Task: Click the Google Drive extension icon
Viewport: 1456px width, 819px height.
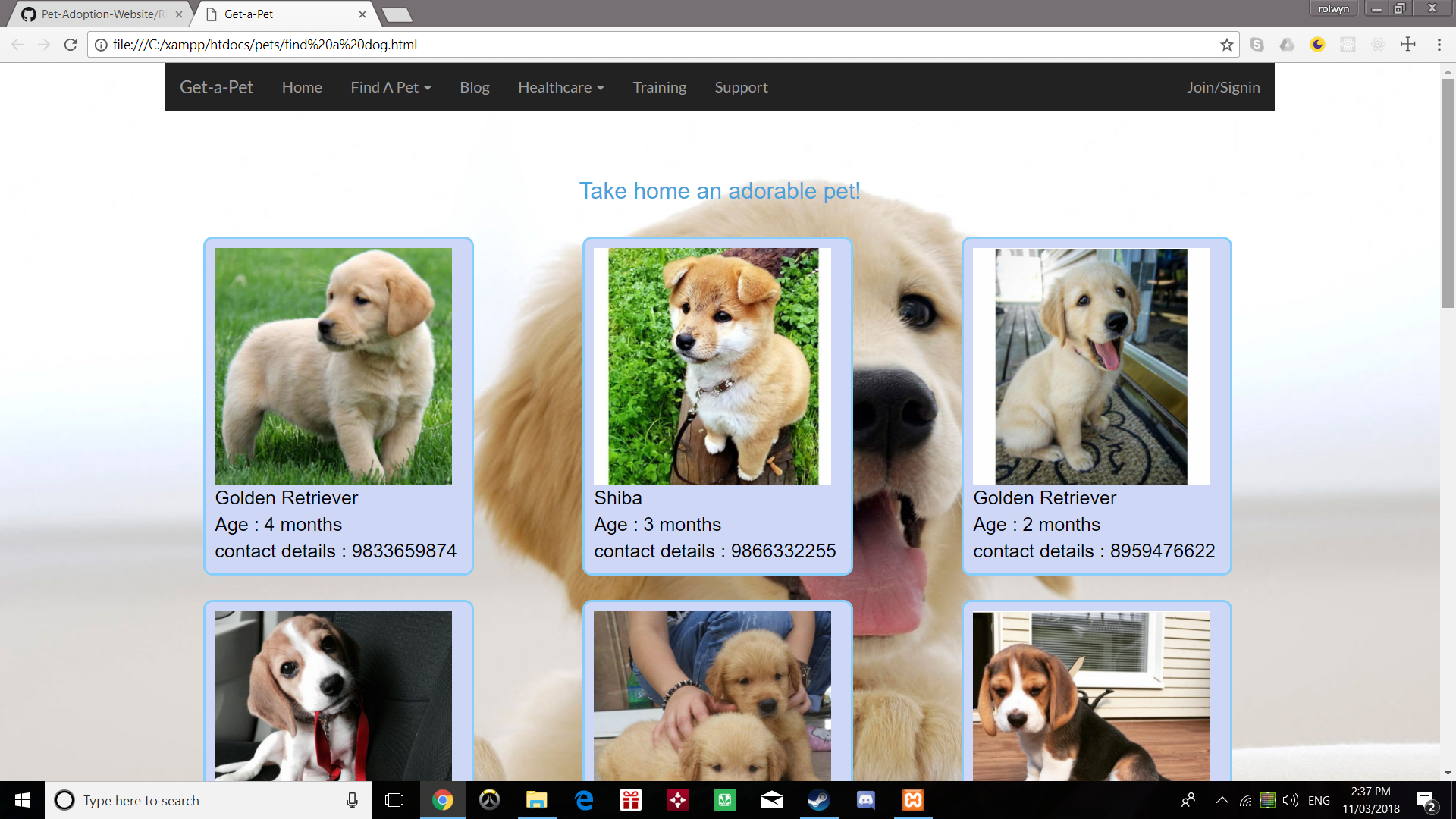Action: 1287,45
